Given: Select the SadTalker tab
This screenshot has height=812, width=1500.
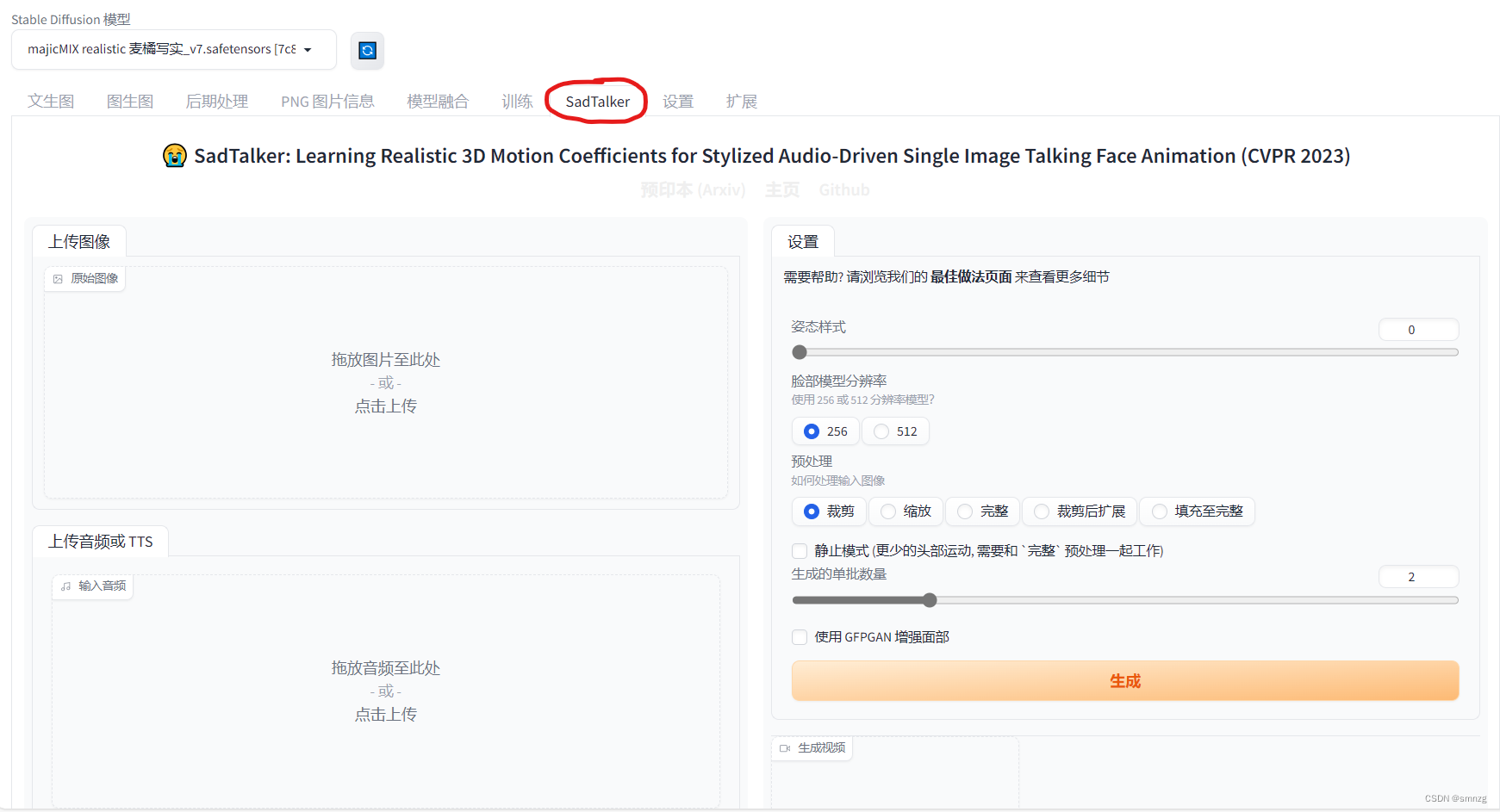Looking at the screenshot, I should (597, 102).
